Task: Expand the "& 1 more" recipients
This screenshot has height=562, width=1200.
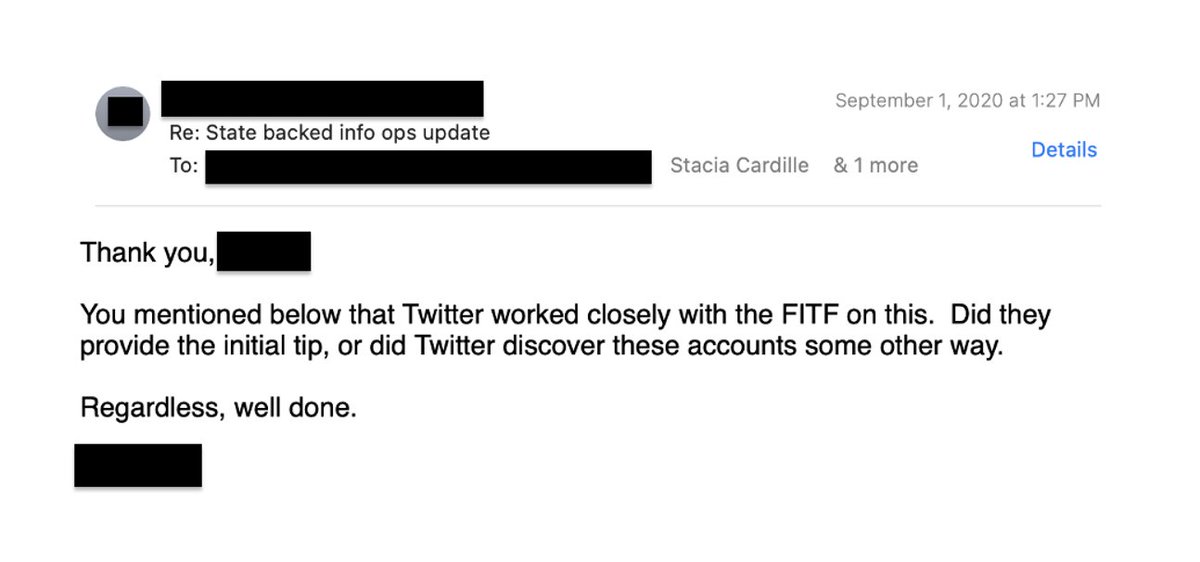Action: click(x=876, y=166)
